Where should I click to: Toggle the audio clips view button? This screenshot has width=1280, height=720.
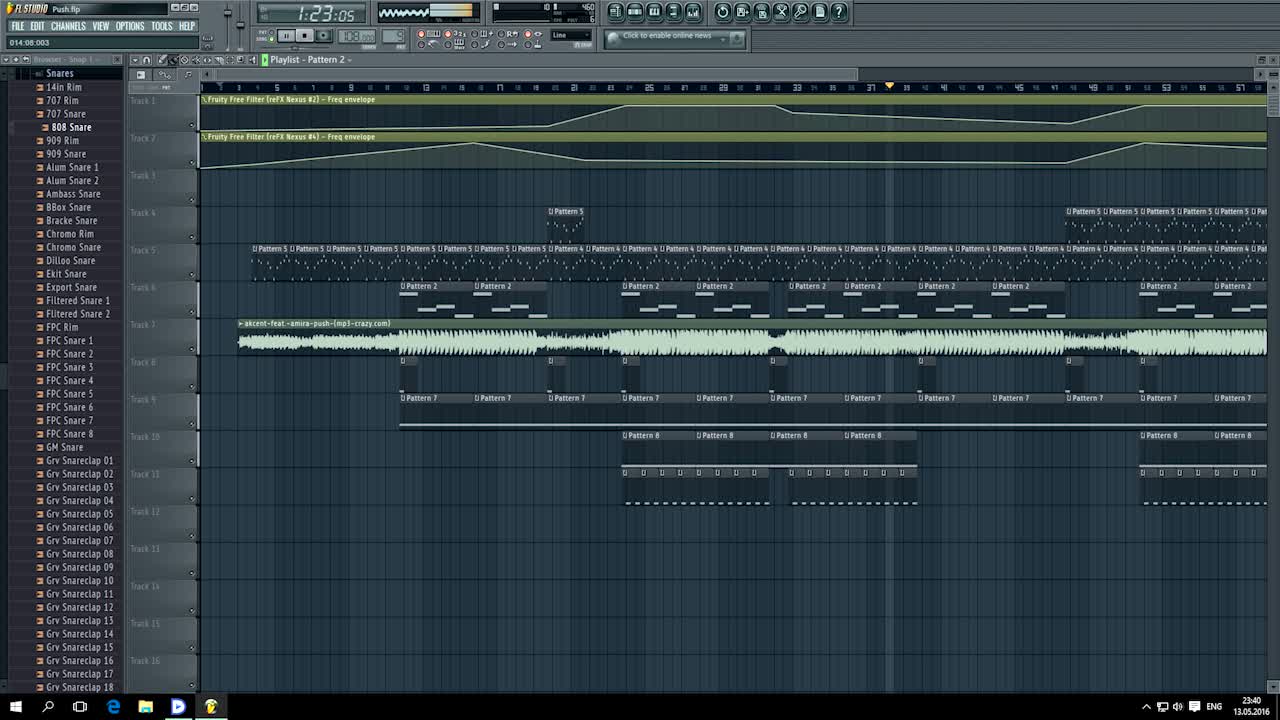141,75
